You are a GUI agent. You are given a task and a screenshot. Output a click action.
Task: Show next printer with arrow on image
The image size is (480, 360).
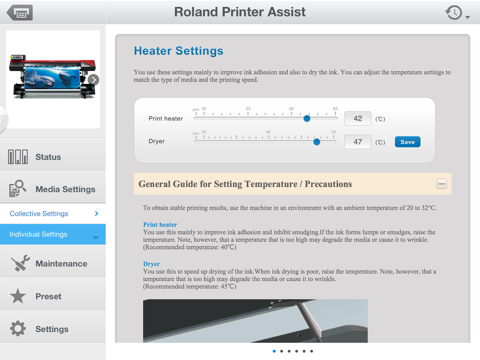point(94,80)
